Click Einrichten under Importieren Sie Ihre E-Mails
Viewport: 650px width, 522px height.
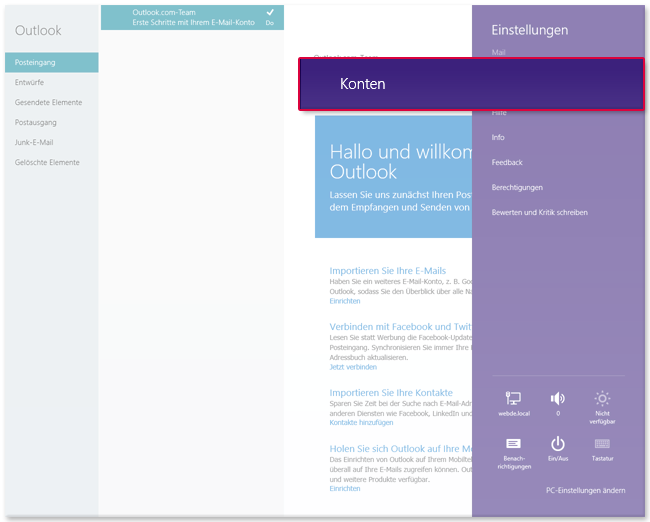point(345,301)
